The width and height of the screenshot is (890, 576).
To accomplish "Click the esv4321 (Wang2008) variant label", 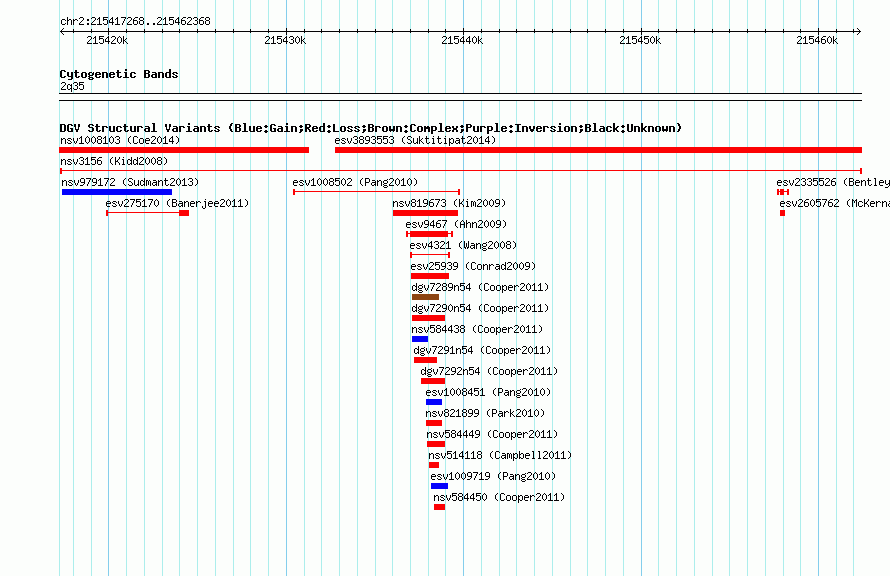I will click(463, 245).
